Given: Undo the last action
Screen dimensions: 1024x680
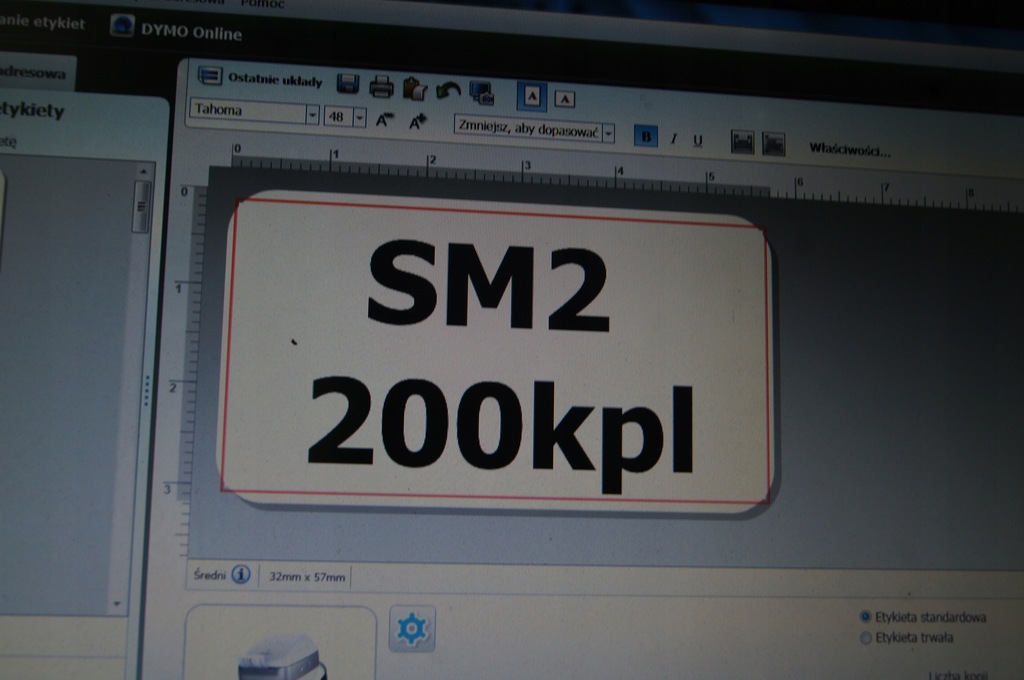Looking at the screenshot, I should (x=446, y=92).
